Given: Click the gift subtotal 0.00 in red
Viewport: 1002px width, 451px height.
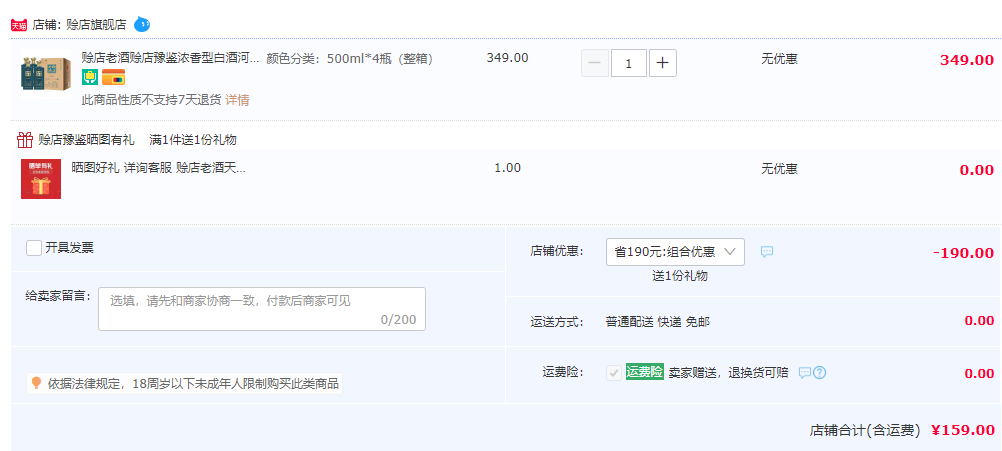Looking at the screenshot, I should point(976,171).
